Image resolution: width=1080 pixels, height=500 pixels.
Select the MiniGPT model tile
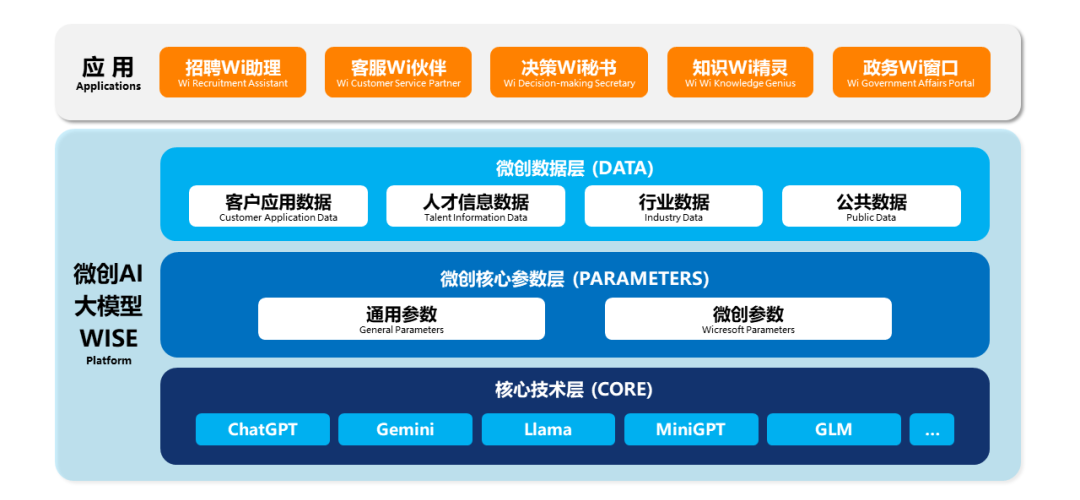[691, 429]
